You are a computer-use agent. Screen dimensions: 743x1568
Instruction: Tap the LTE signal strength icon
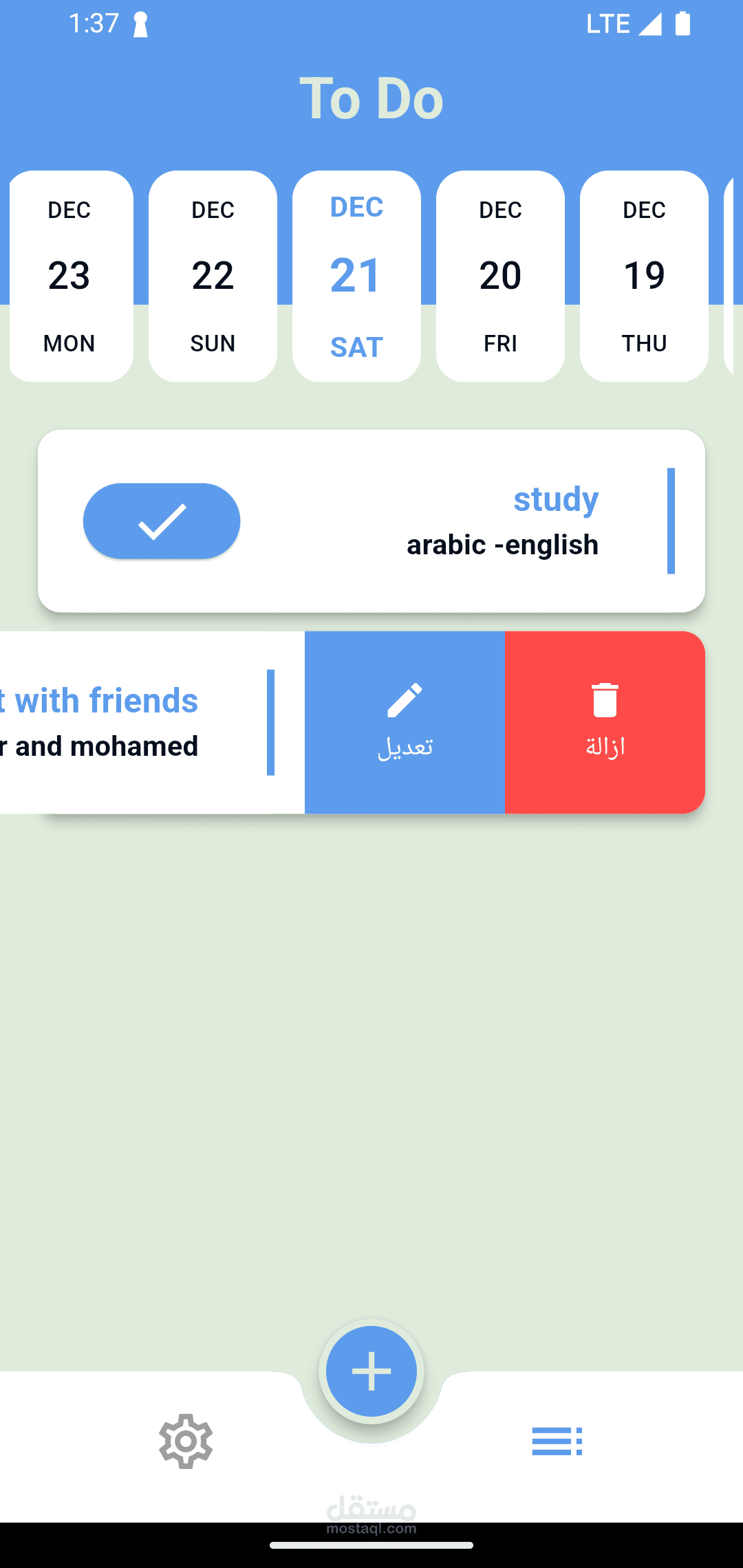(649, 23)
